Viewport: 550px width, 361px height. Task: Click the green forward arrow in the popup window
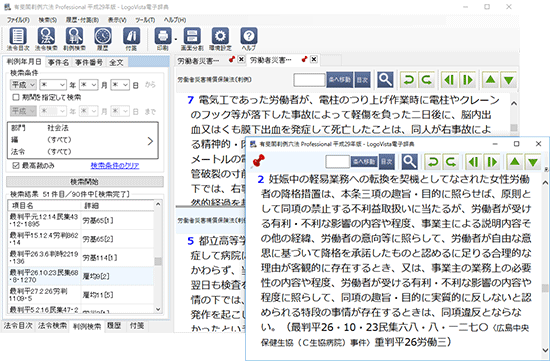[451, 162]
